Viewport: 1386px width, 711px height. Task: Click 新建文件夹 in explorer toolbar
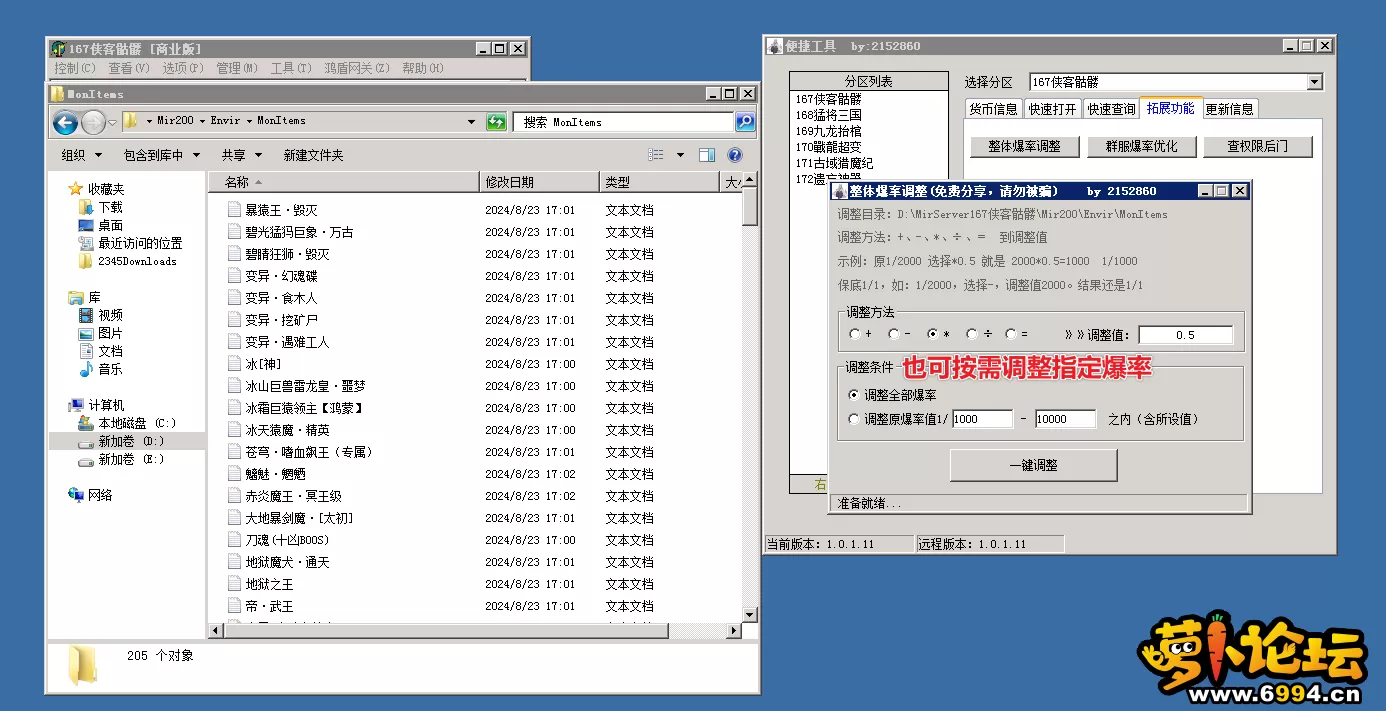point(313,155)
